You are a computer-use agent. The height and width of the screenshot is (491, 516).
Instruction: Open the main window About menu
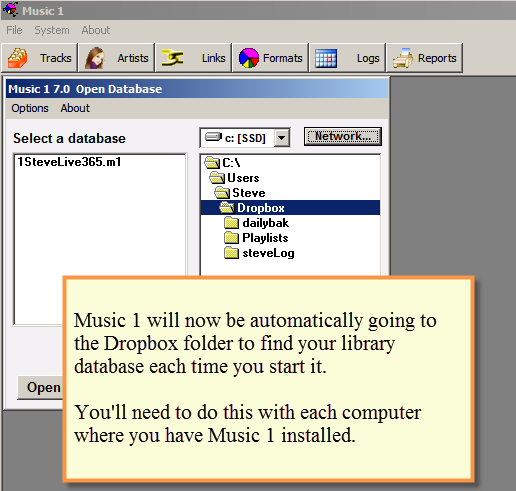pyautogui.click(x=96, y=30)
